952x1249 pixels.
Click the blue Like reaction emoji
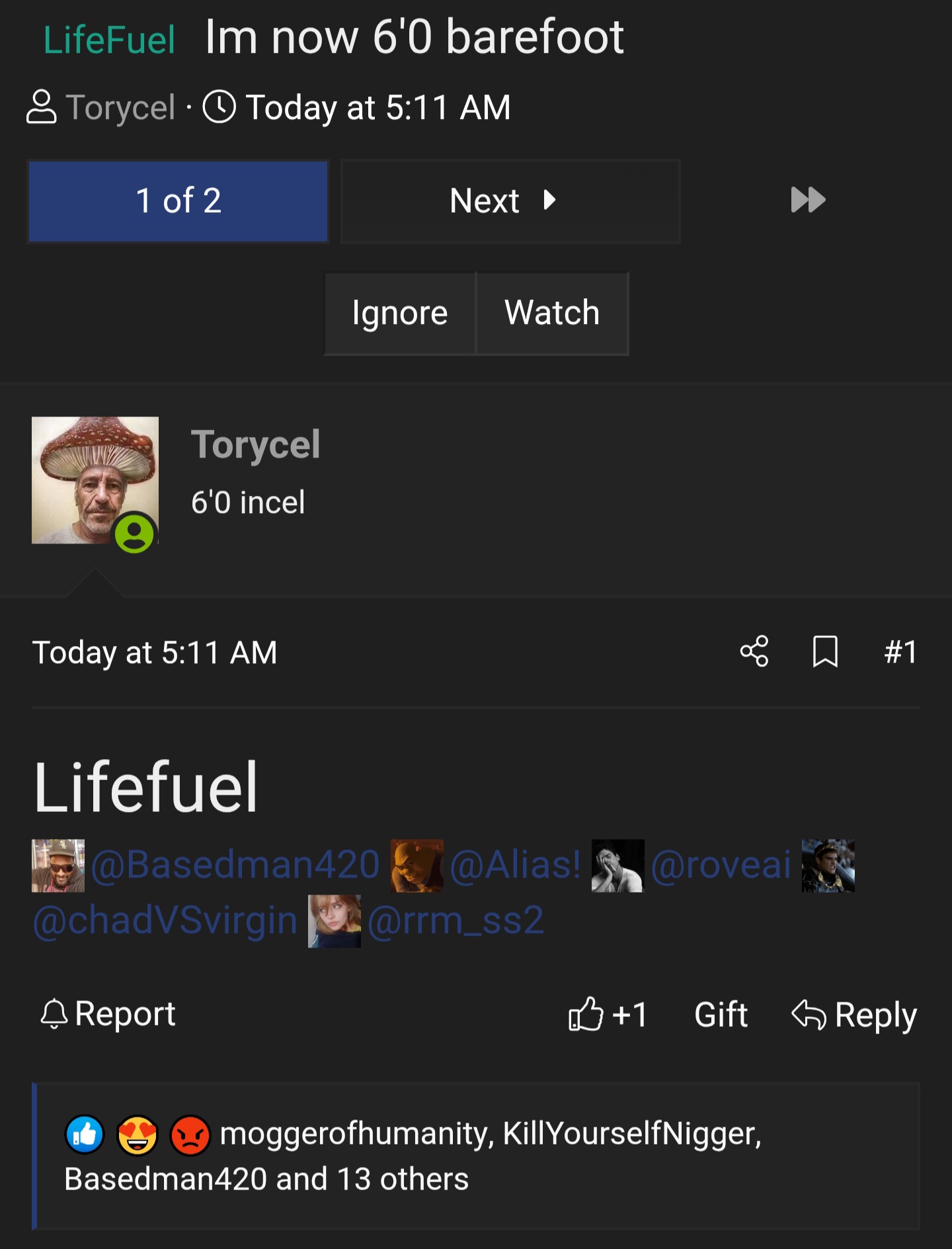(85, 1135)
